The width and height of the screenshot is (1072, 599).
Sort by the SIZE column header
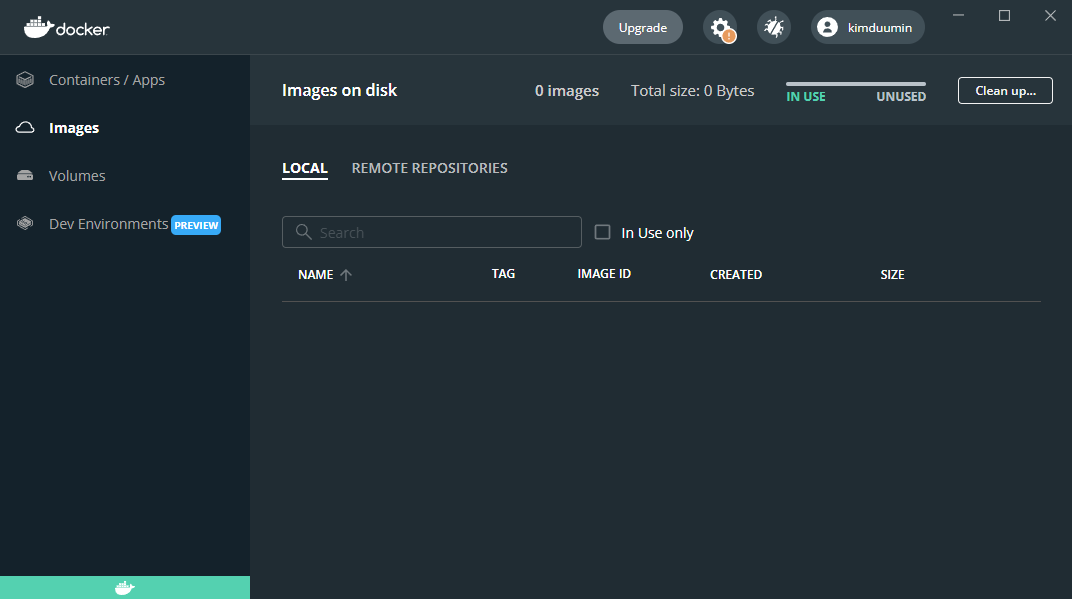click(x=892, y=275)
